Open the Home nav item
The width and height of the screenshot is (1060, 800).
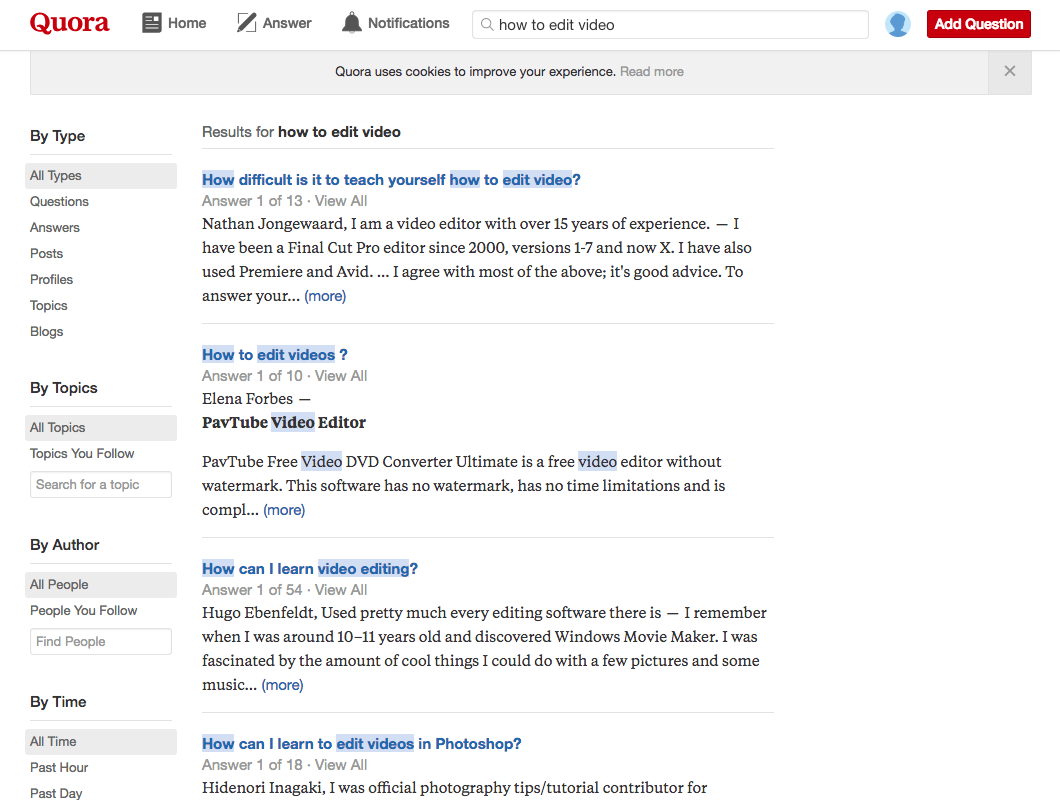[174, 23]
